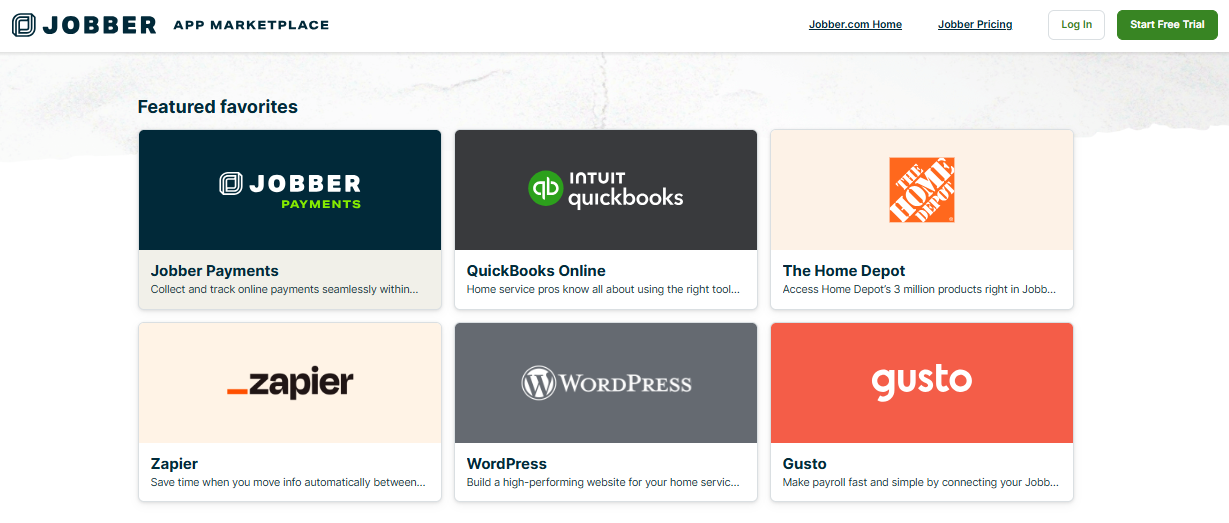Select the QuickBooks Online card title

tap(536, 271)
